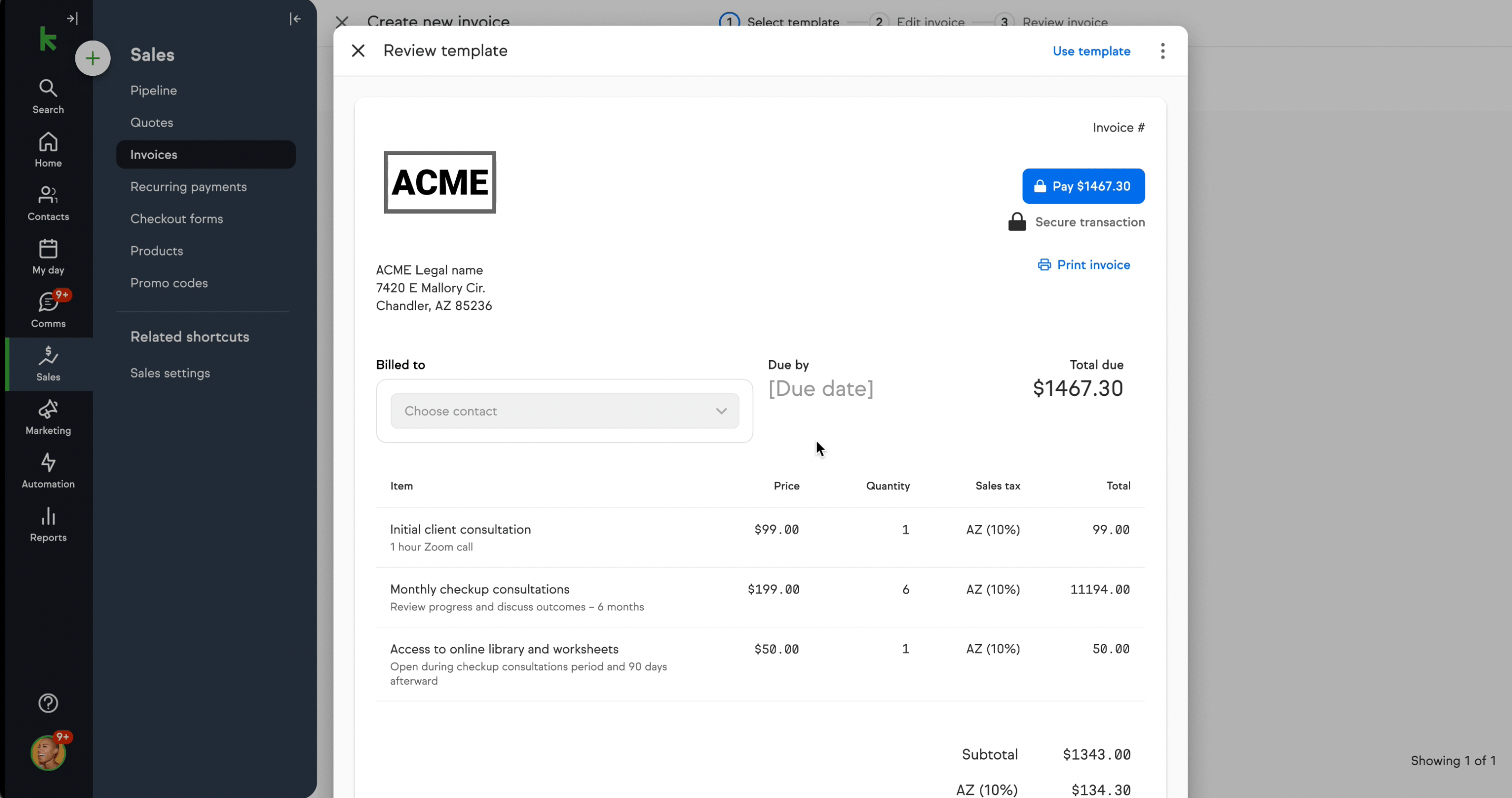Click the Subtotal $1343.00 value
Screen dimensions: 1512x798
1096,755
